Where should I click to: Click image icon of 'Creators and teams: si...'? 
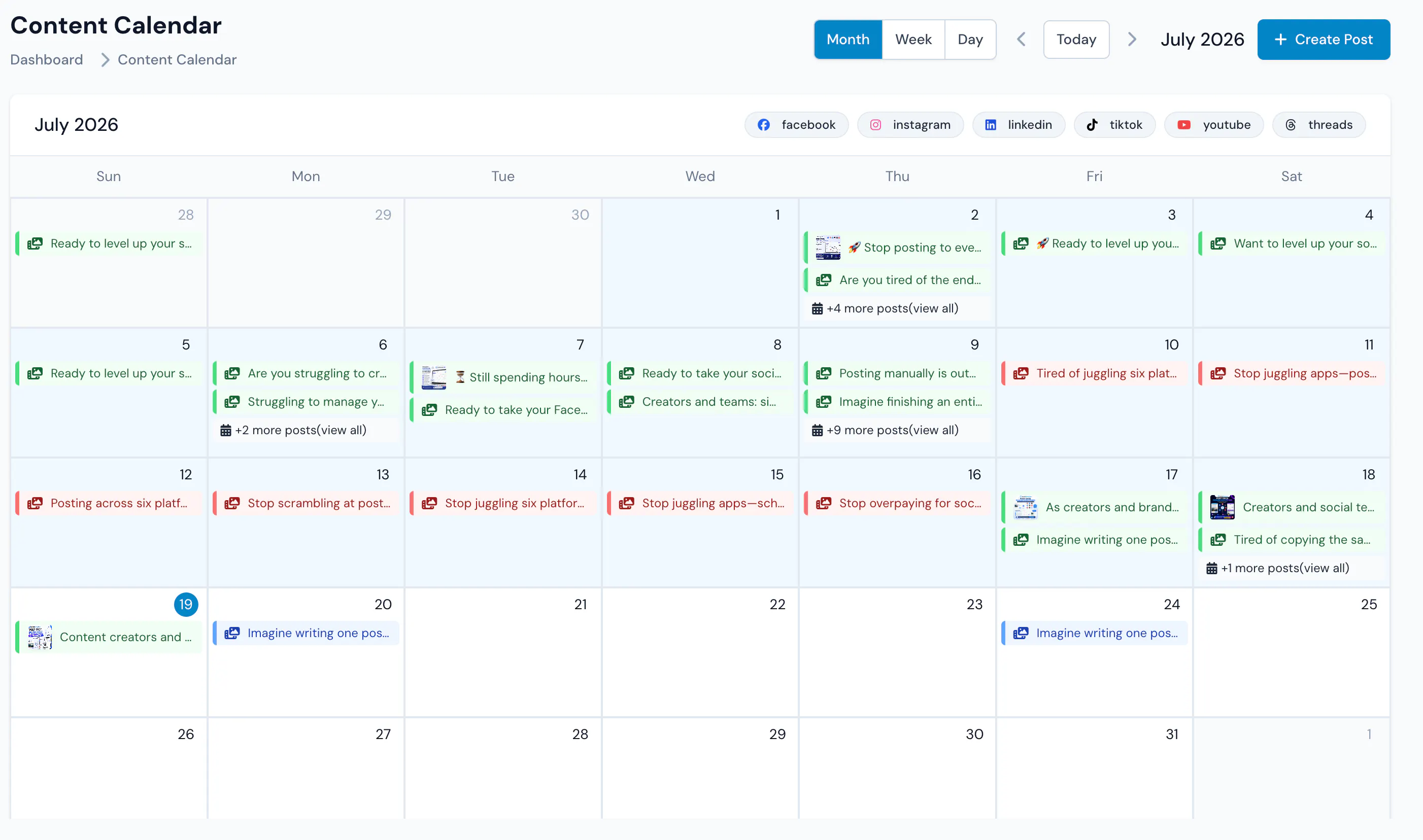(626, 402)
